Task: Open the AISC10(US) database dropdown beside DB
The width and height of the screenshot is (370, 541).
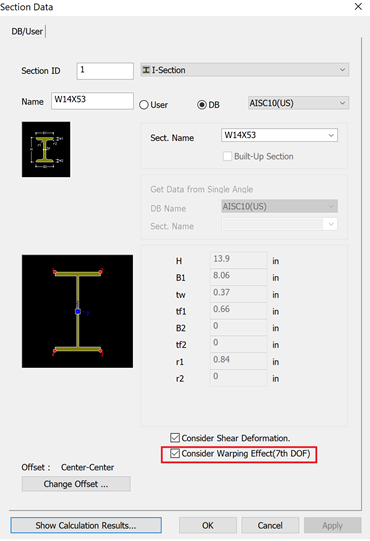Action: (299, 103)
